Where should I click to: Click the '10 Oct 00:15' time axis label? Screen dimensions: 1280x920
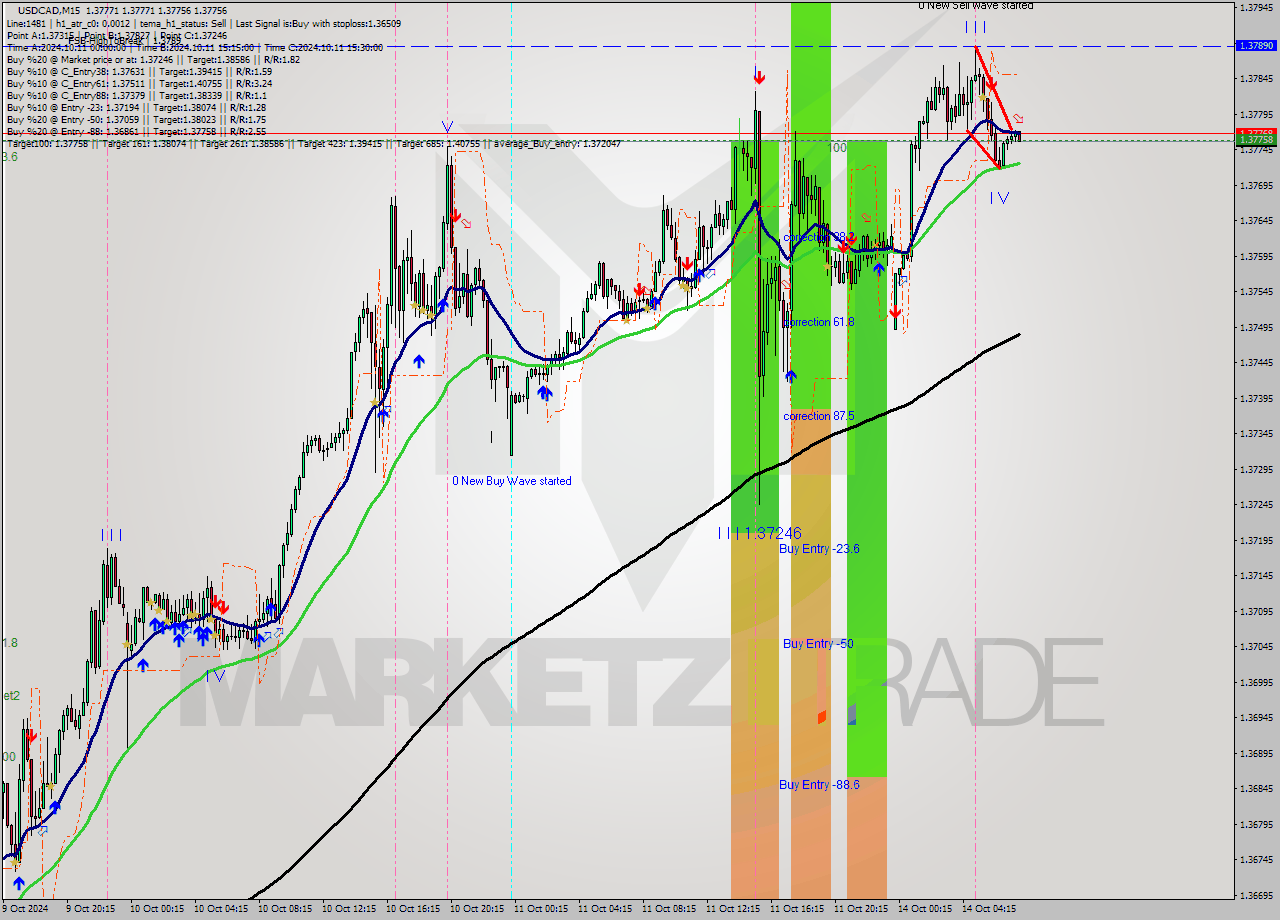point(155,909)
